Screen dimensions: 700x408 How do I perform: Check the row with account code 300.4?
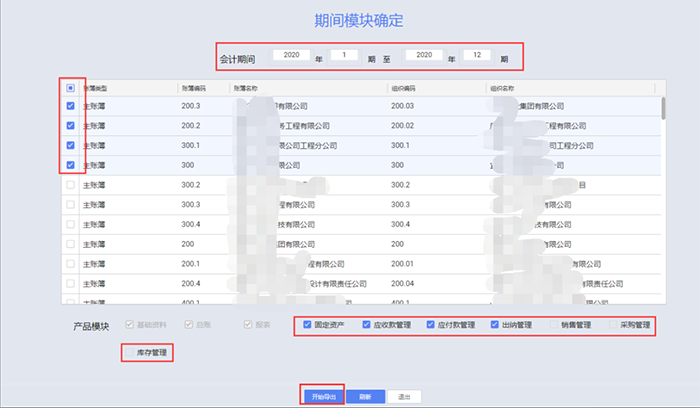[71, 224]
